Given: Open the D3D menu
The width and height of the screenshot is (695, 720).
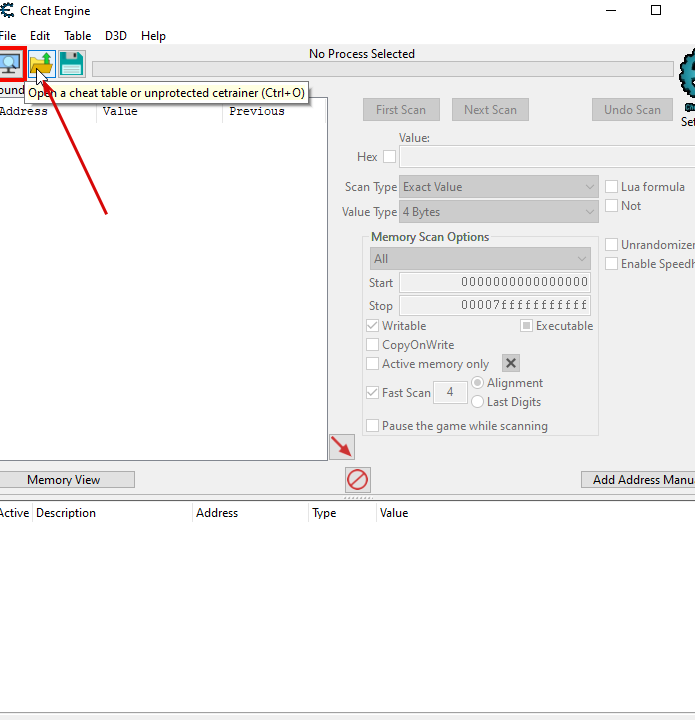Looking at the screenshot, I should [x=116, y=36].
